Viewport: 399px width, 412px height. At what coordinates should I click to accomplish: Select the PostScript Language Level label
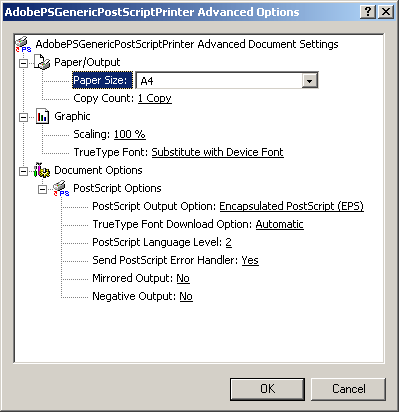pyautogui.click(x=157, y=242)
